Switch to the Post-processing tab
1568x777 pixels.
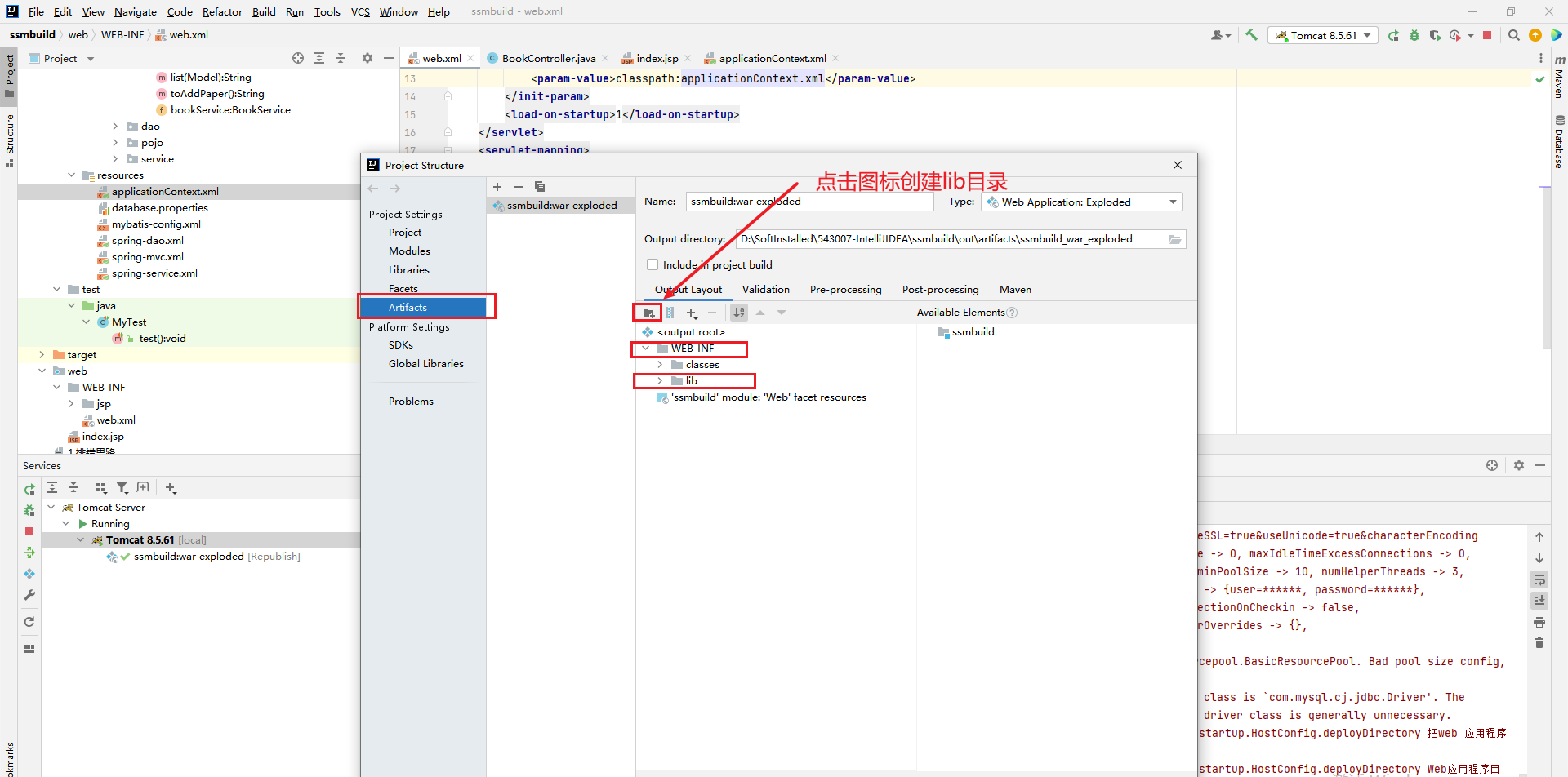[x=940, y=289]
